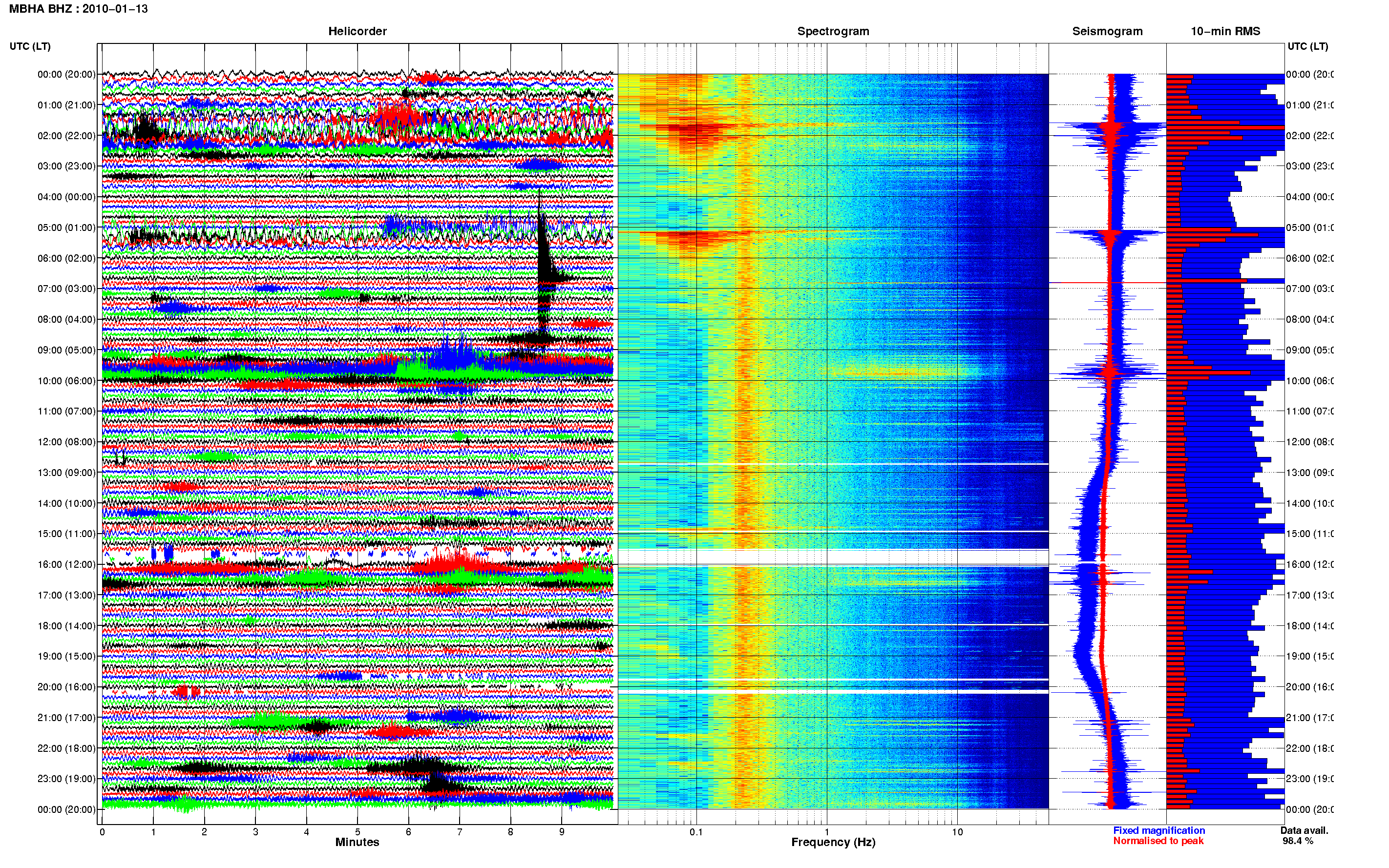Click the left '09:00 (05:00)' time label

(66, 350)
